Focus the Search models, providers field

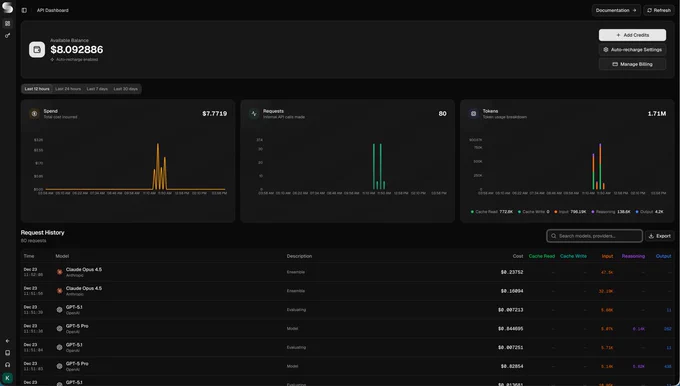click(x=594, y=236)
